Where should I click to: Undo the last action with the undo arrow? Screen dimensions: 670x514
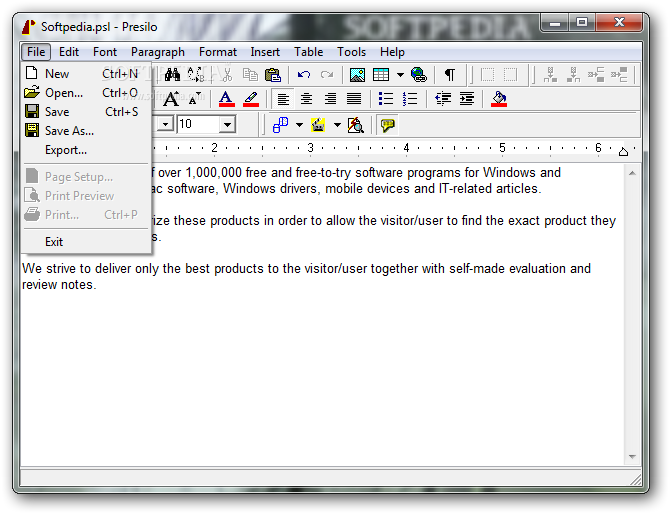tap(304, 75)
